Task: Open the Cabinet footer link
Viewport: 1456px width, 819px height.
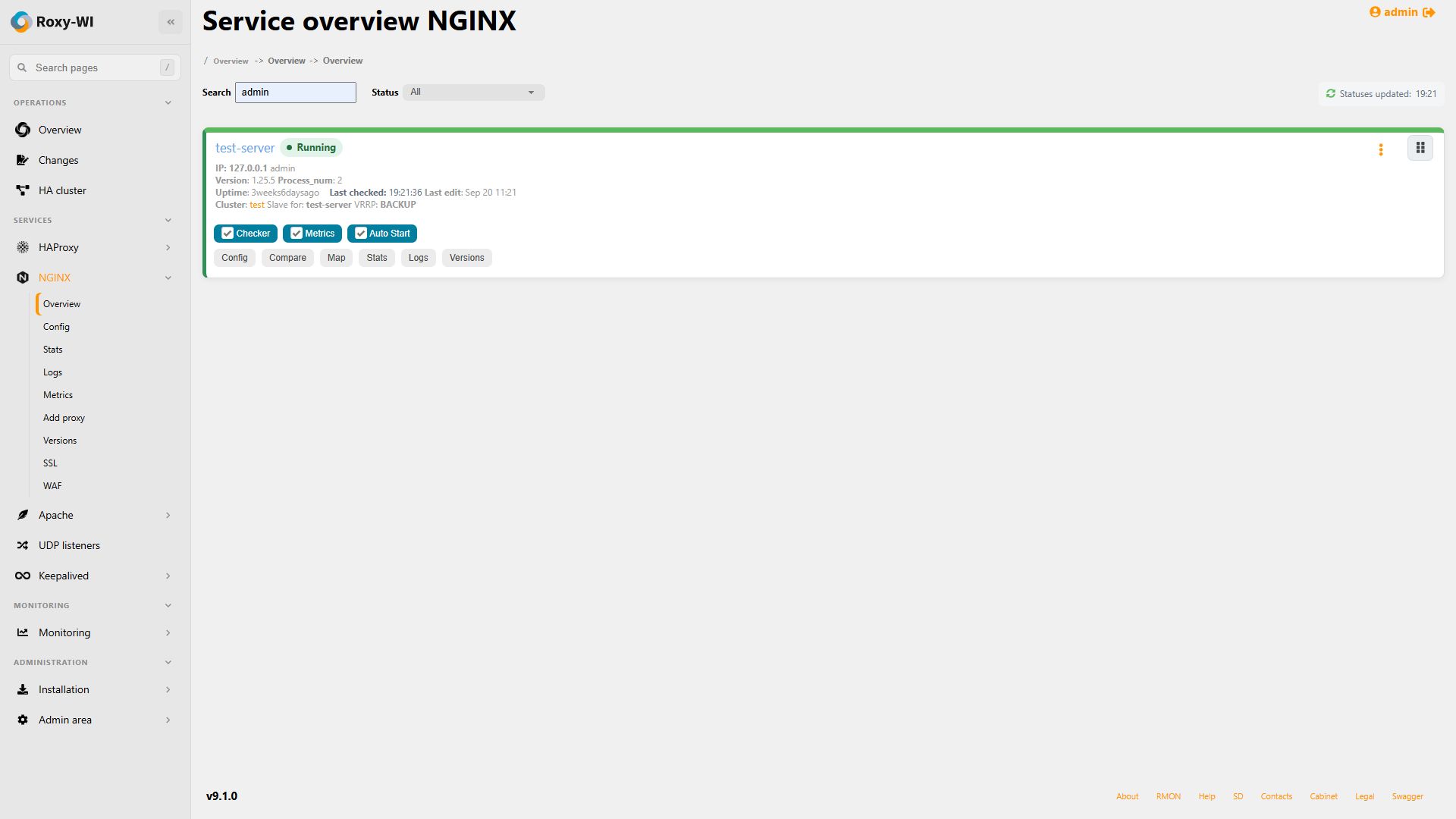Action: tap(1323, 796)
